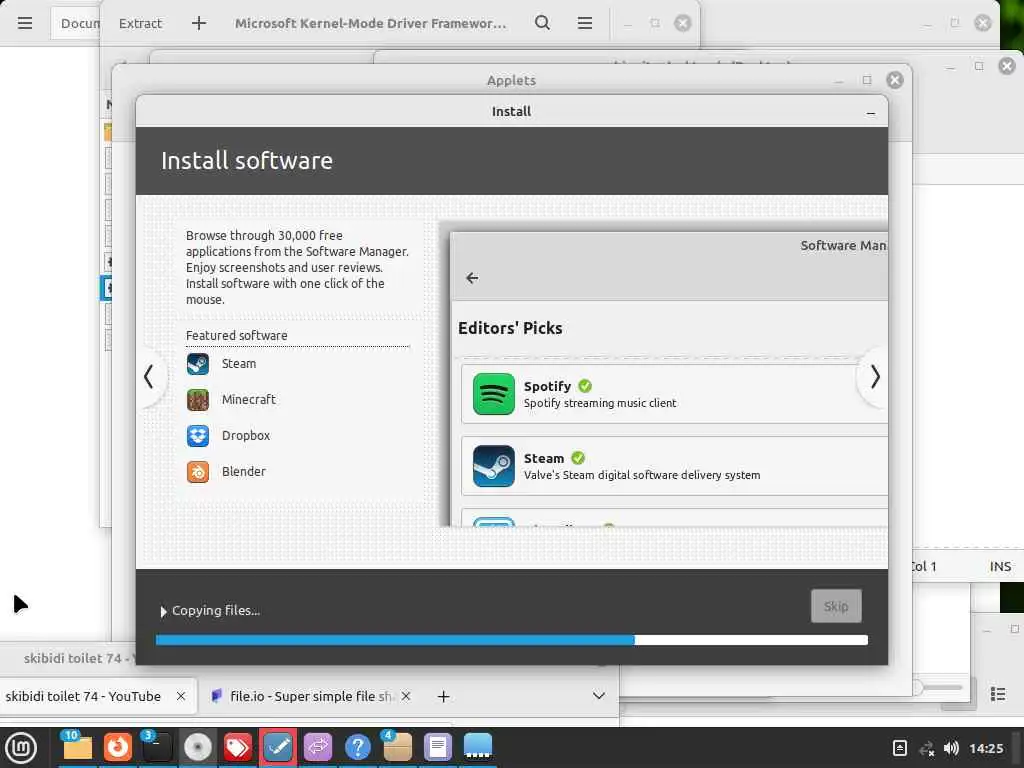Click the Steam logo in Editors' Picks
The width and height of the screenshot is (1024, 768).
click(x=494, y=466)
